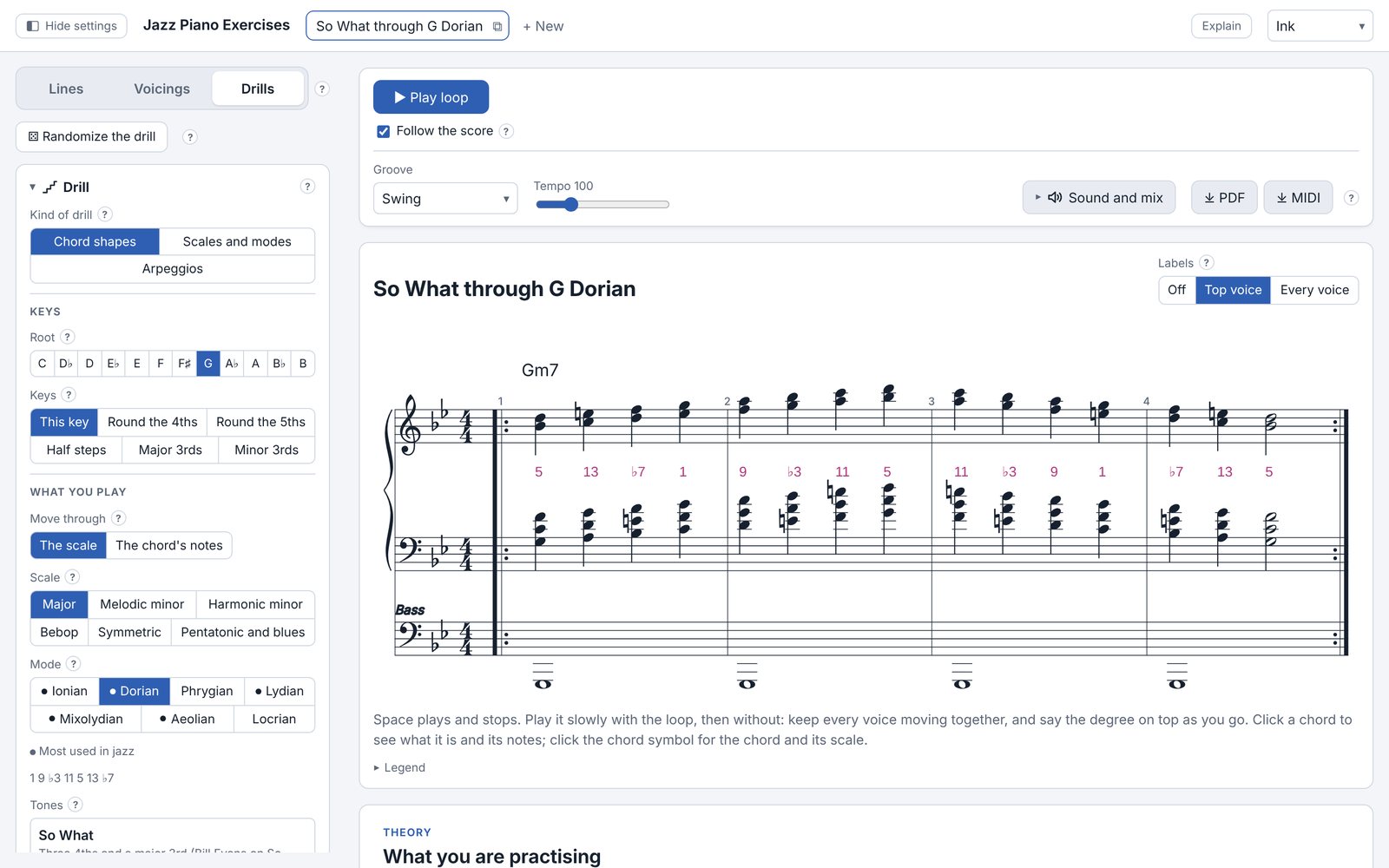Download the PDF score
Image resolution: width=1389 pixels, height=868 pixels.
tap(1224, 198)
